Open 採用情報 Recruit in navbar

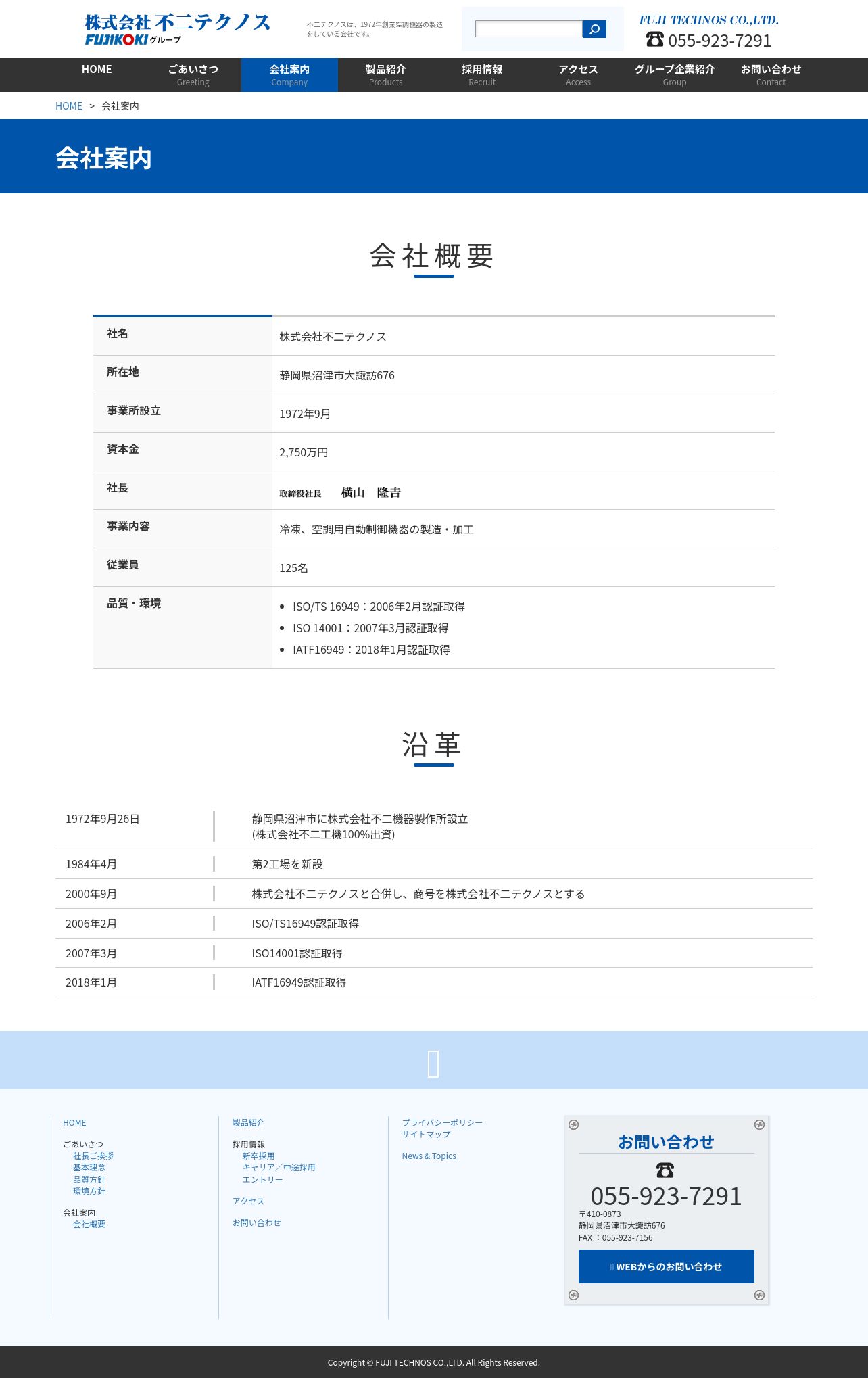coord(482,75)
